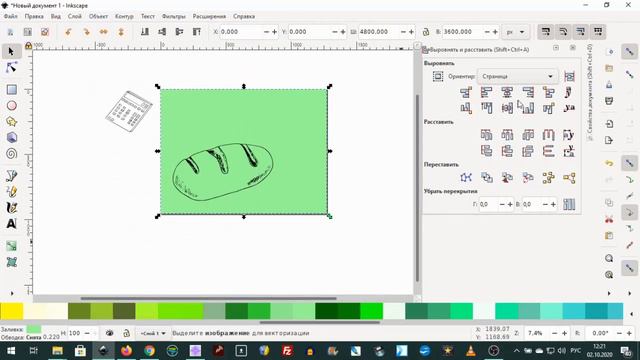
Task: Flip selection horizontally
Action: click(x=104, y=32)
